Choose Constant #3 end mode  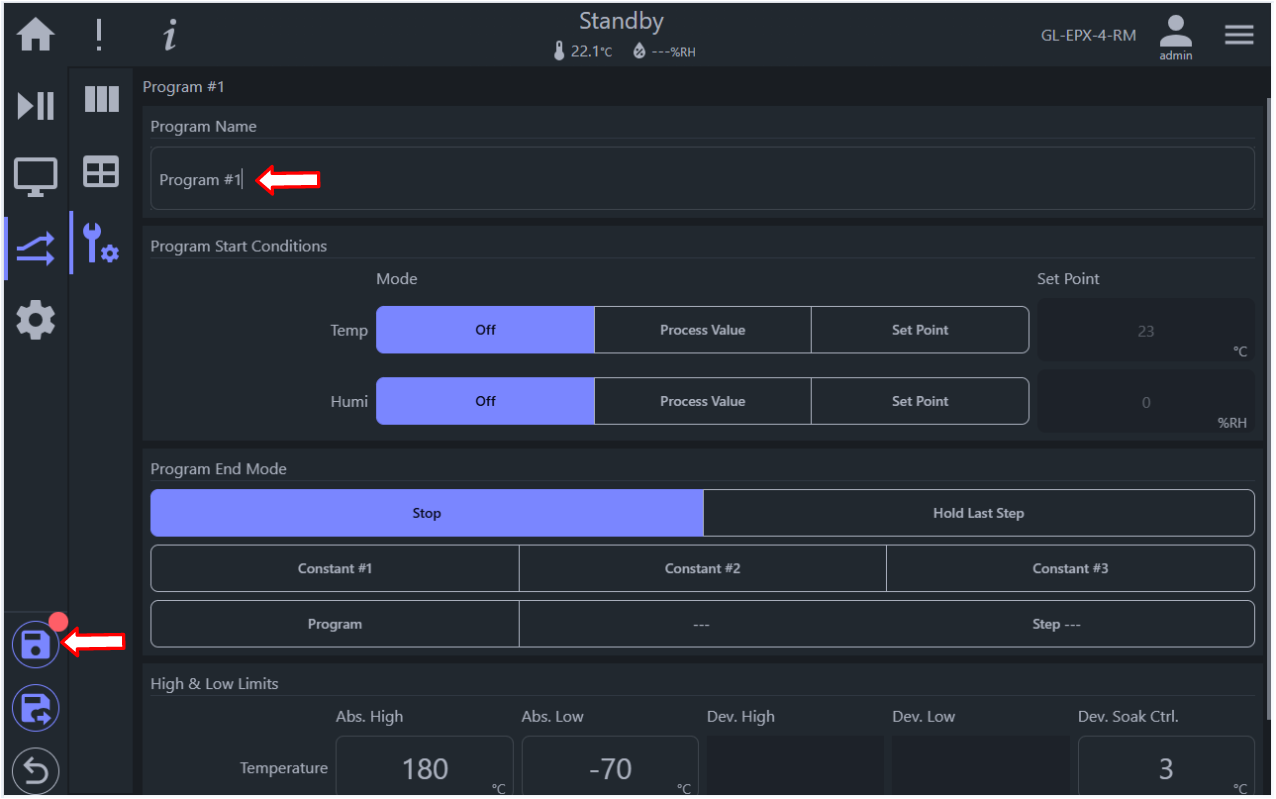(1070, 568)
